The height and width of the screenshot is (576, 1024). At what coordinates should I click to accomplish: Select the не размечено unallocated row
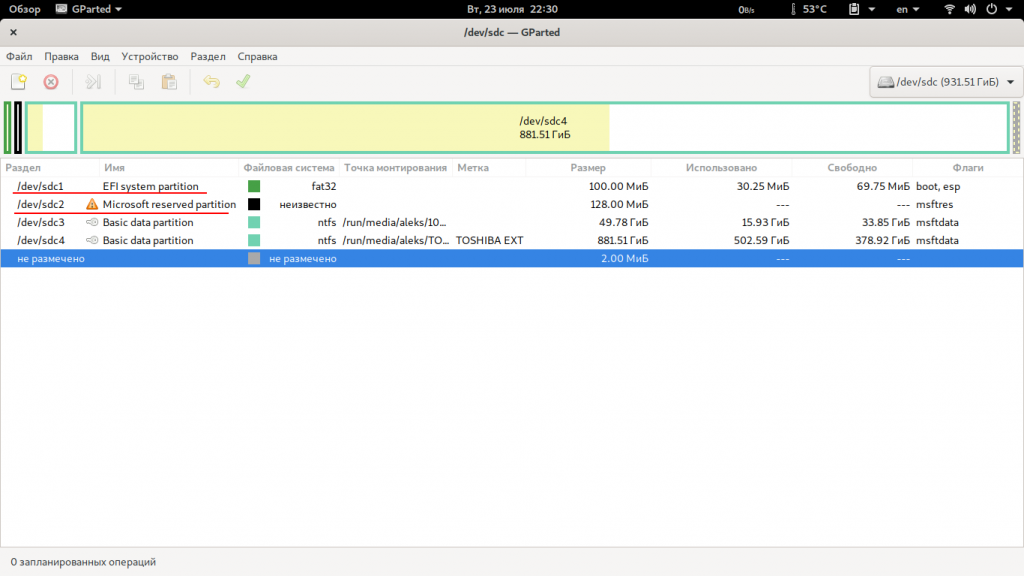pos(512,259)
